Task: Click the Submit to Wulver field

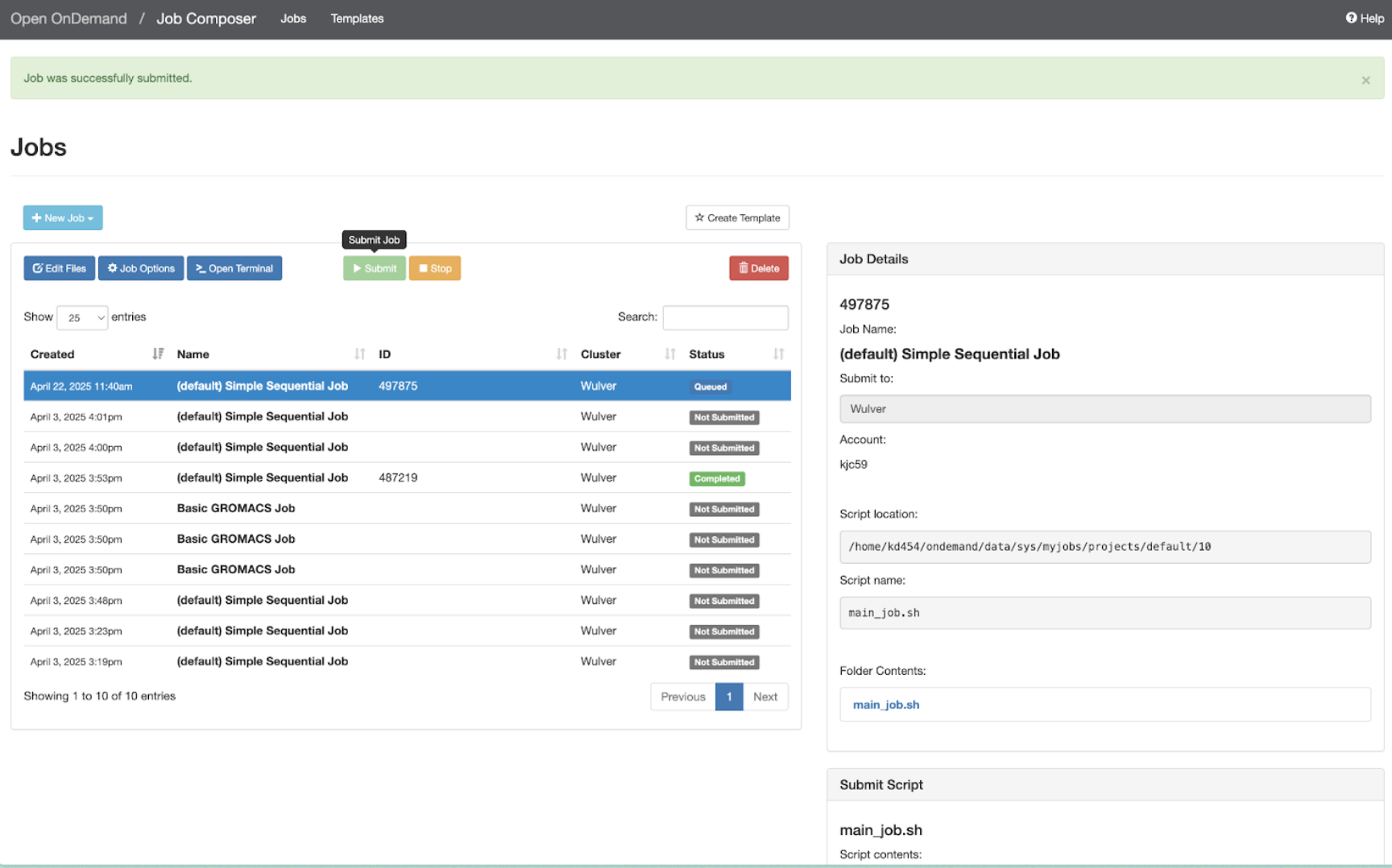Action: pos(1105,409)
